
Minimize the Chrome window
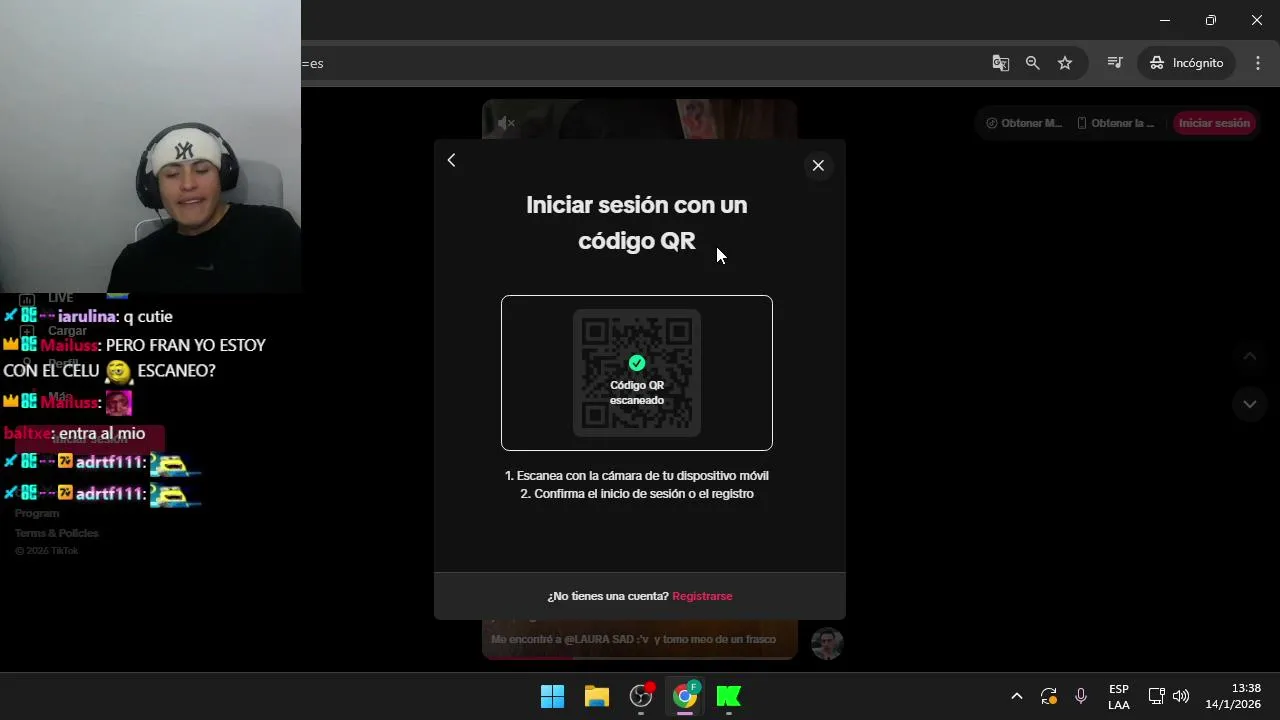click(1165, 20)
